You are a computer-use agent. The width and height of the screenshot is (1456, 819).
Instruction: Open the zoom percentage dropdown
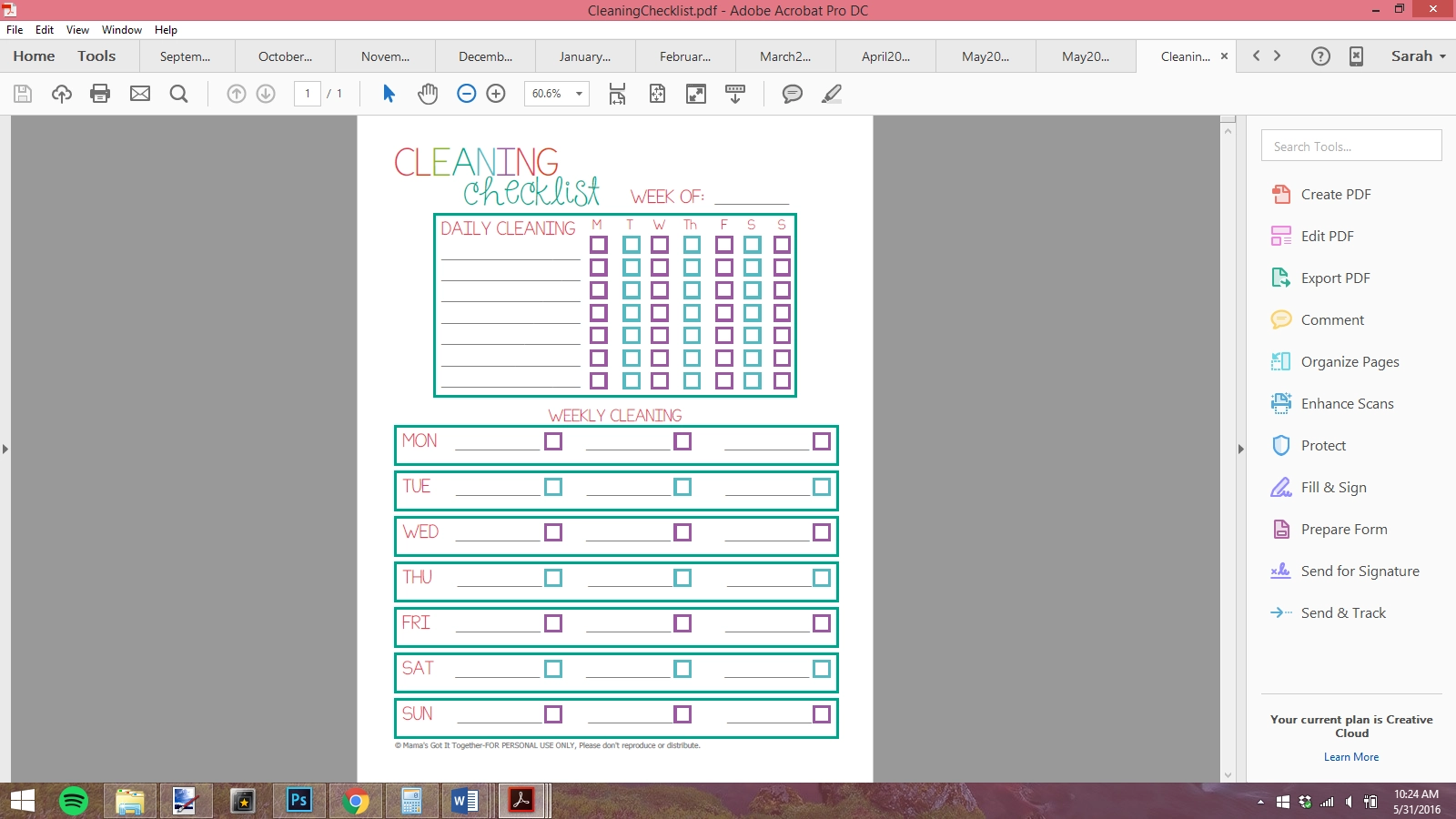point(579,93)
